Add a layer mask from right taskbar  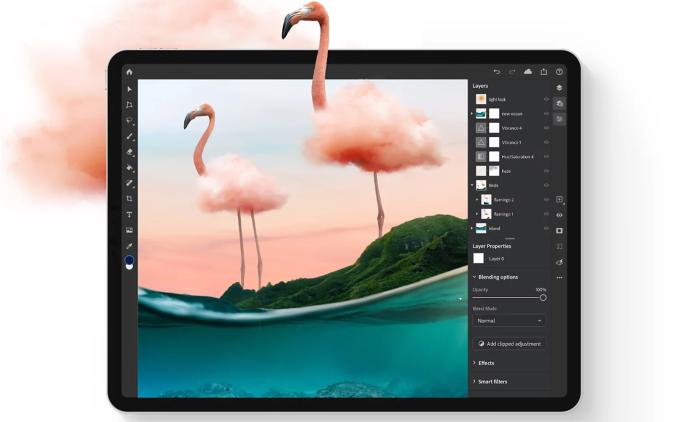point(559,231)
